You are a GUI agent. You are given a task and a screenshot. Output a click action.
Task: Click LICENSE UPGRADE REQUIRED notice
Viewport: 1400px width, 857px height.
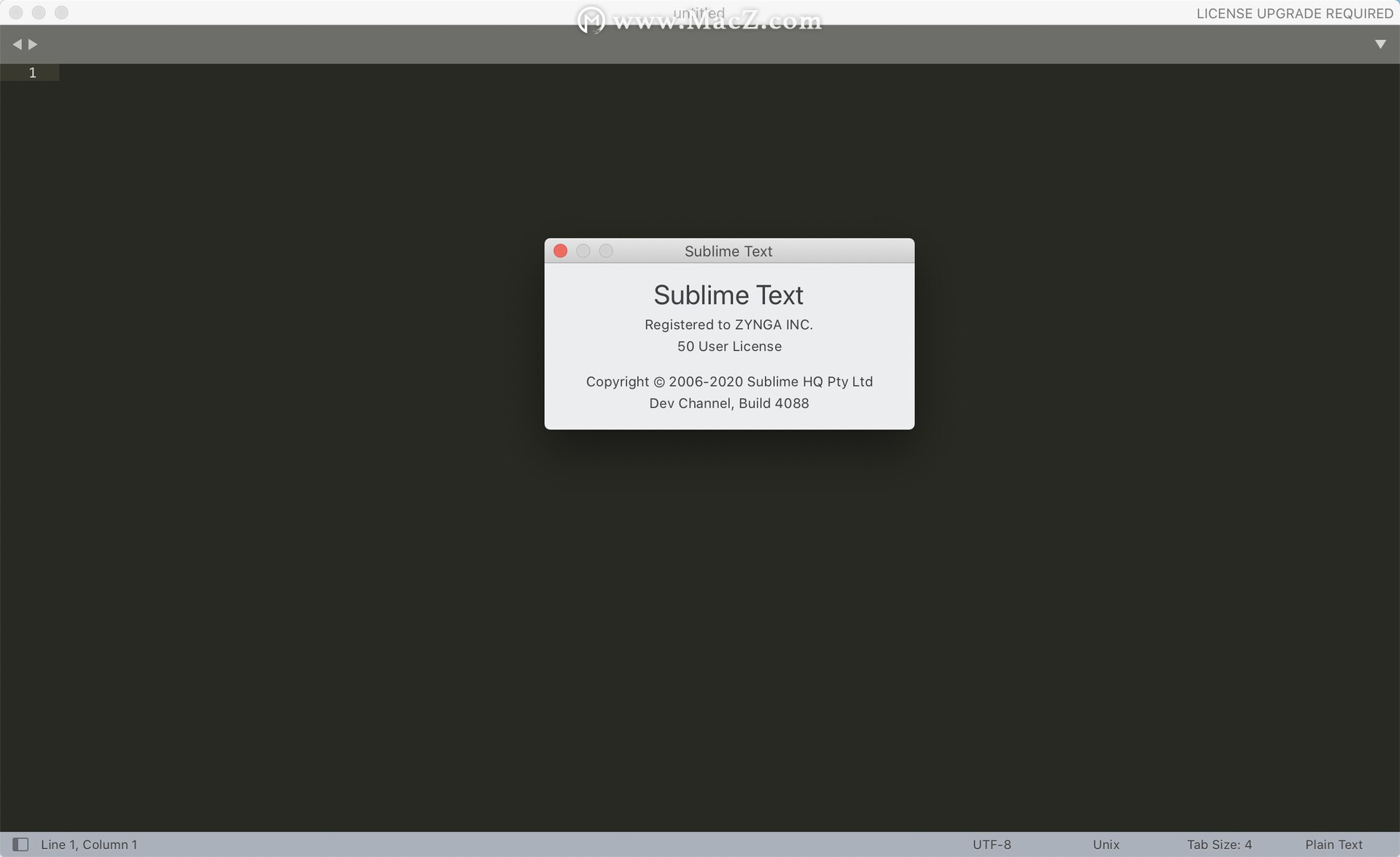tap(1294, 12)
